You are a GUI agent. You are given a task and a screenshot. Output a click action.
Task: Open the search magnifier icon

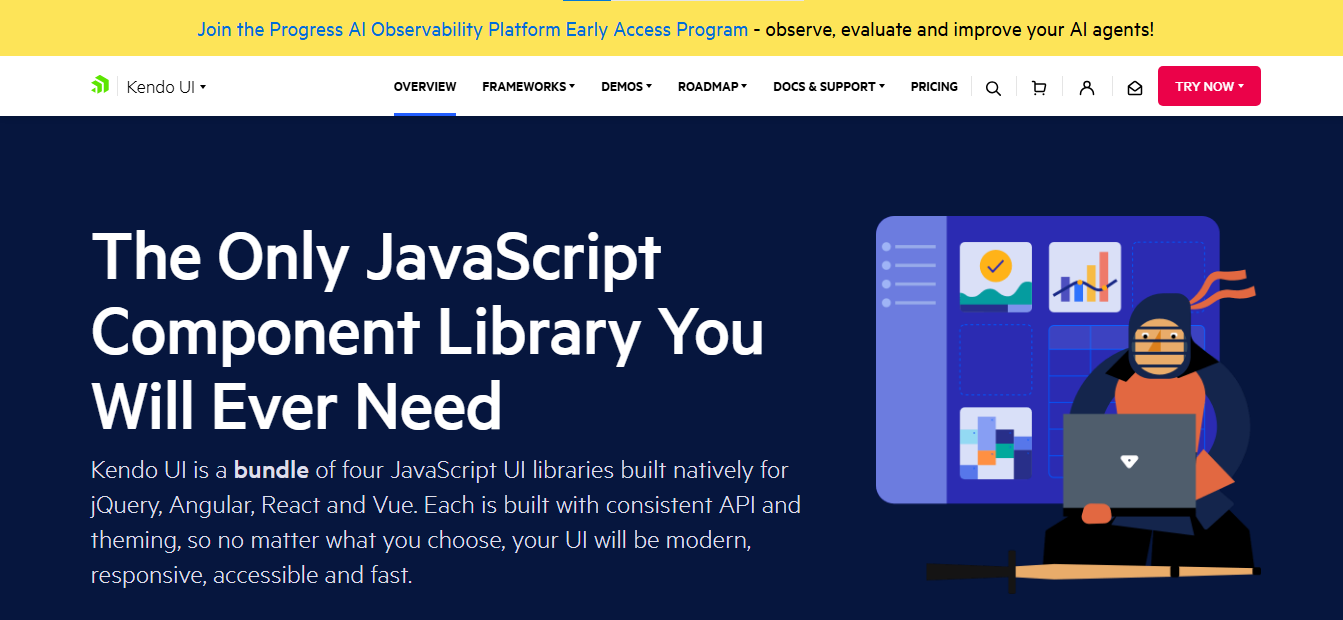[993, 88]
